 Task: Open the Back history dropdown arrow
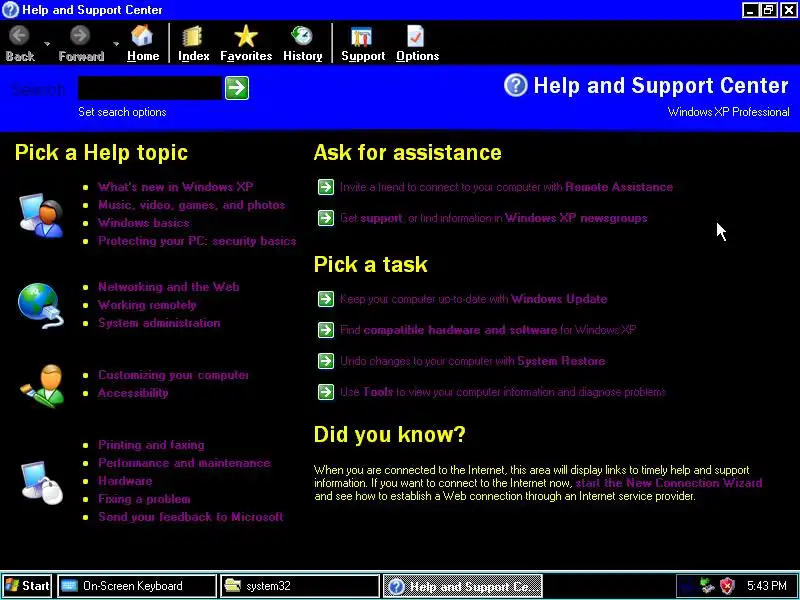pyautogui.click(x=47, y=44)
